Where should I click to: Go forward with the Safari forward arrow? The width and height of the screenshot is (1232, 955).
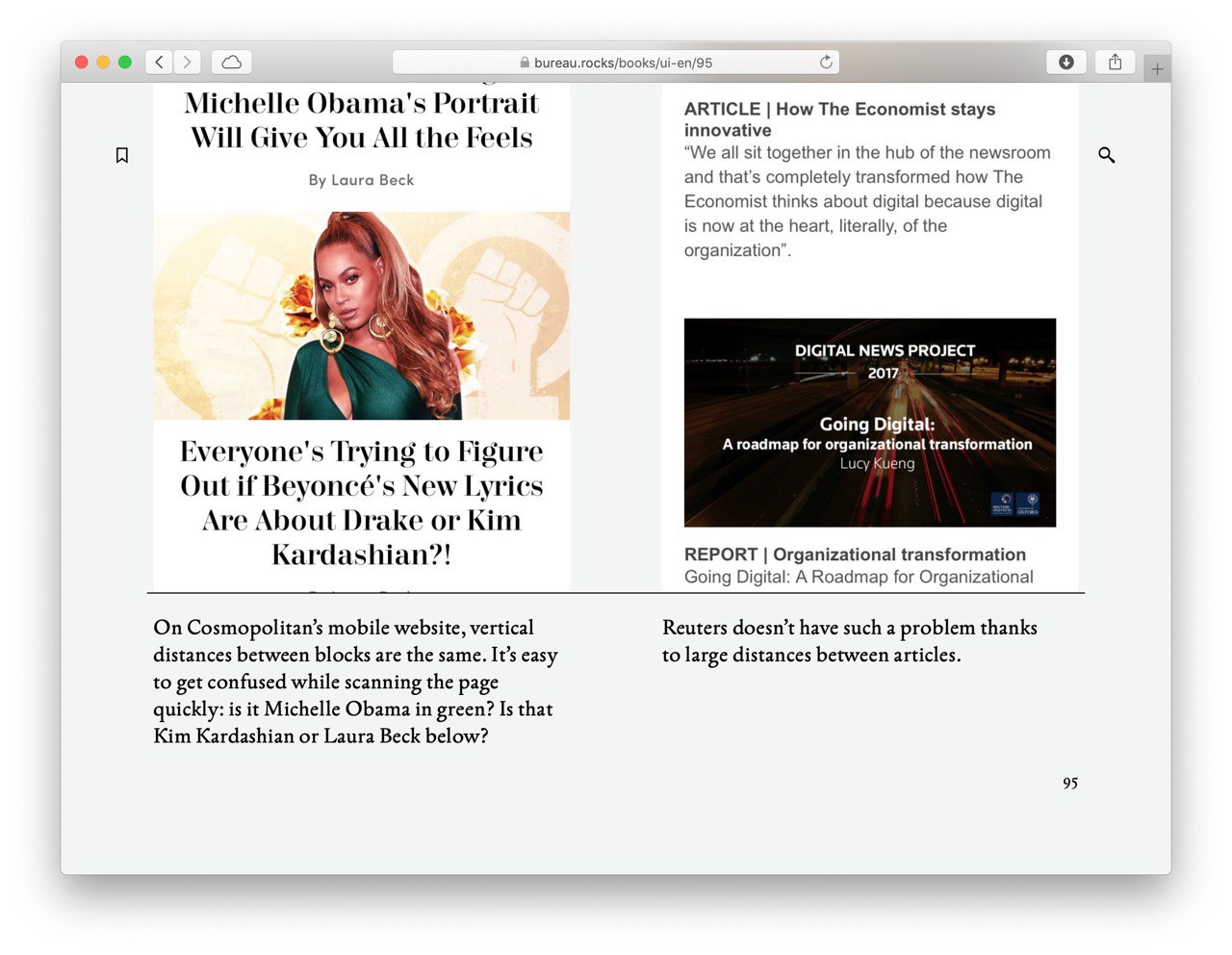pos(188,62)
